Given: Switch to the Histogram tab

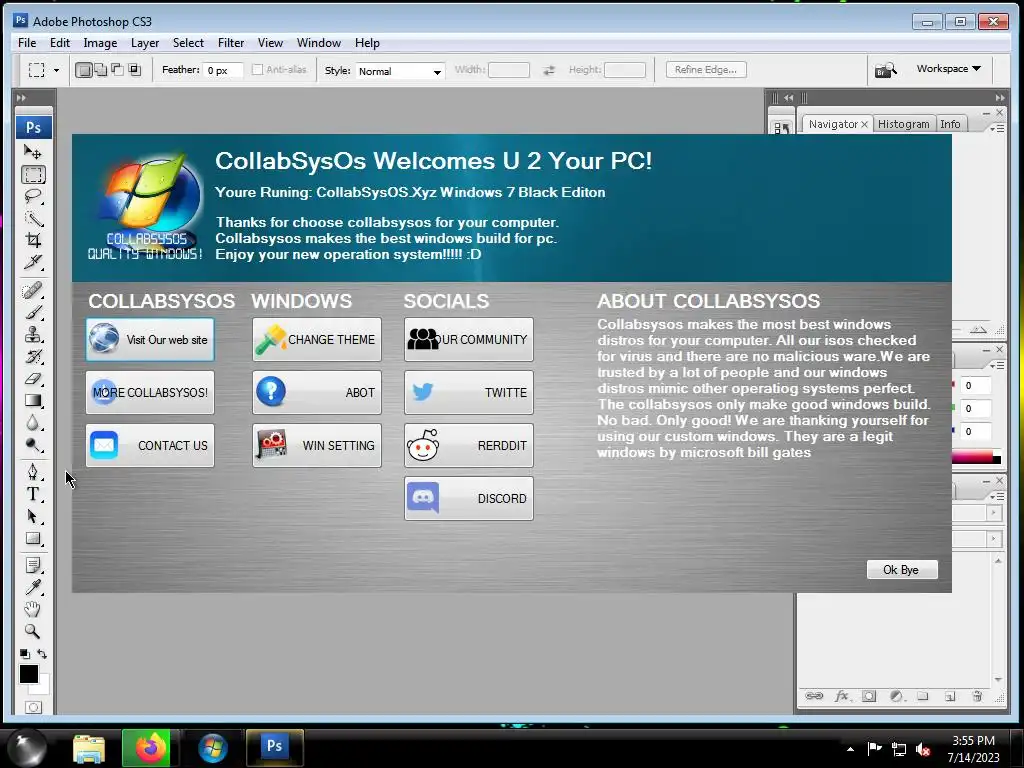Looking at the screenshot, I should click(903, 124).
